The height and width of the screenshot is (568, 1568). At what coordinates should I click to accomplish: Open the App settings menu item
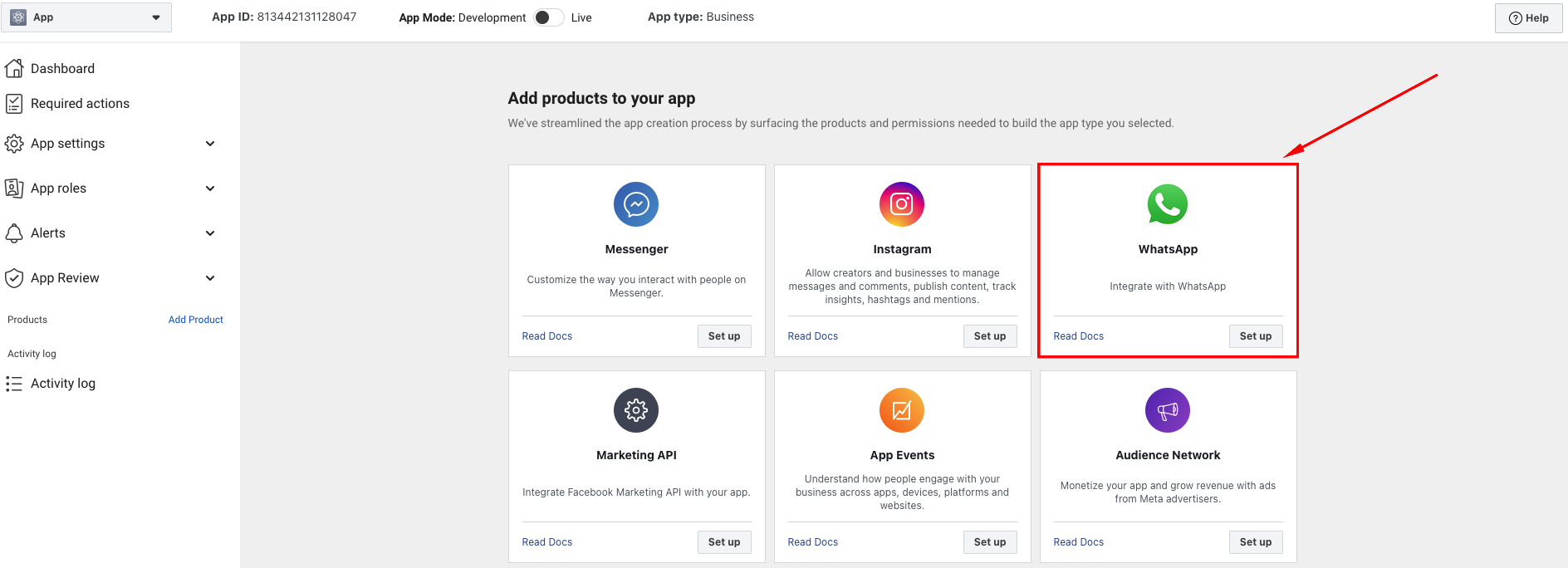(67, 144)
